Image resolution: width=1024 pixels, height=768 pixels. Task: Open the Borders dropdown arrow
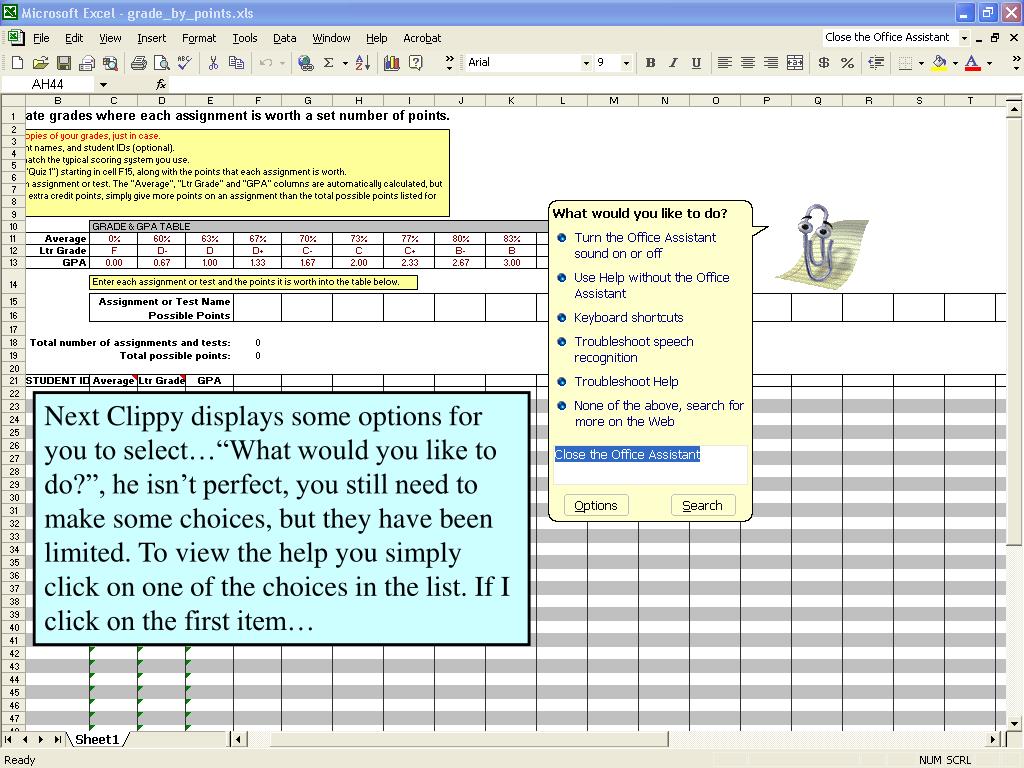921,63
